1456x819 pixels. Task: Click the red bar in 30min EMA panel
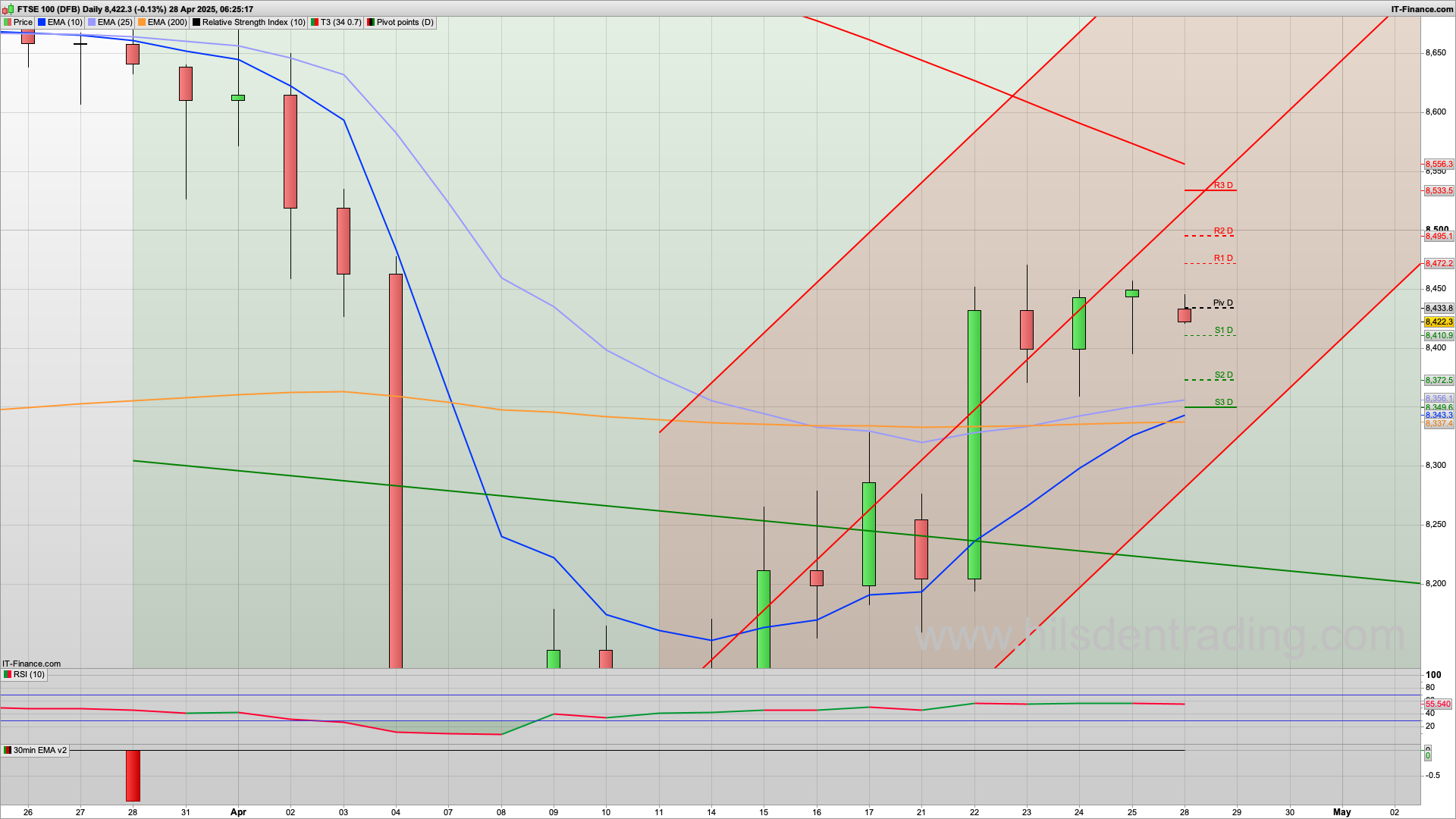(x=133, y=775)
